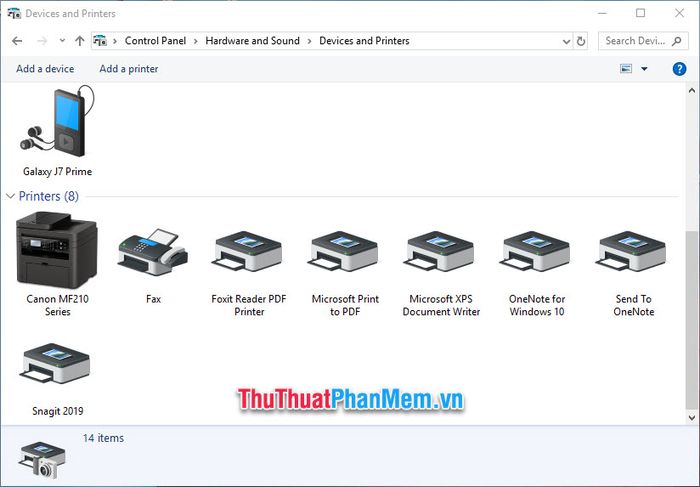This screenshot has height=487, width=700.
Task: Maximize the Devices and Printers window
Action: (641, 13)
